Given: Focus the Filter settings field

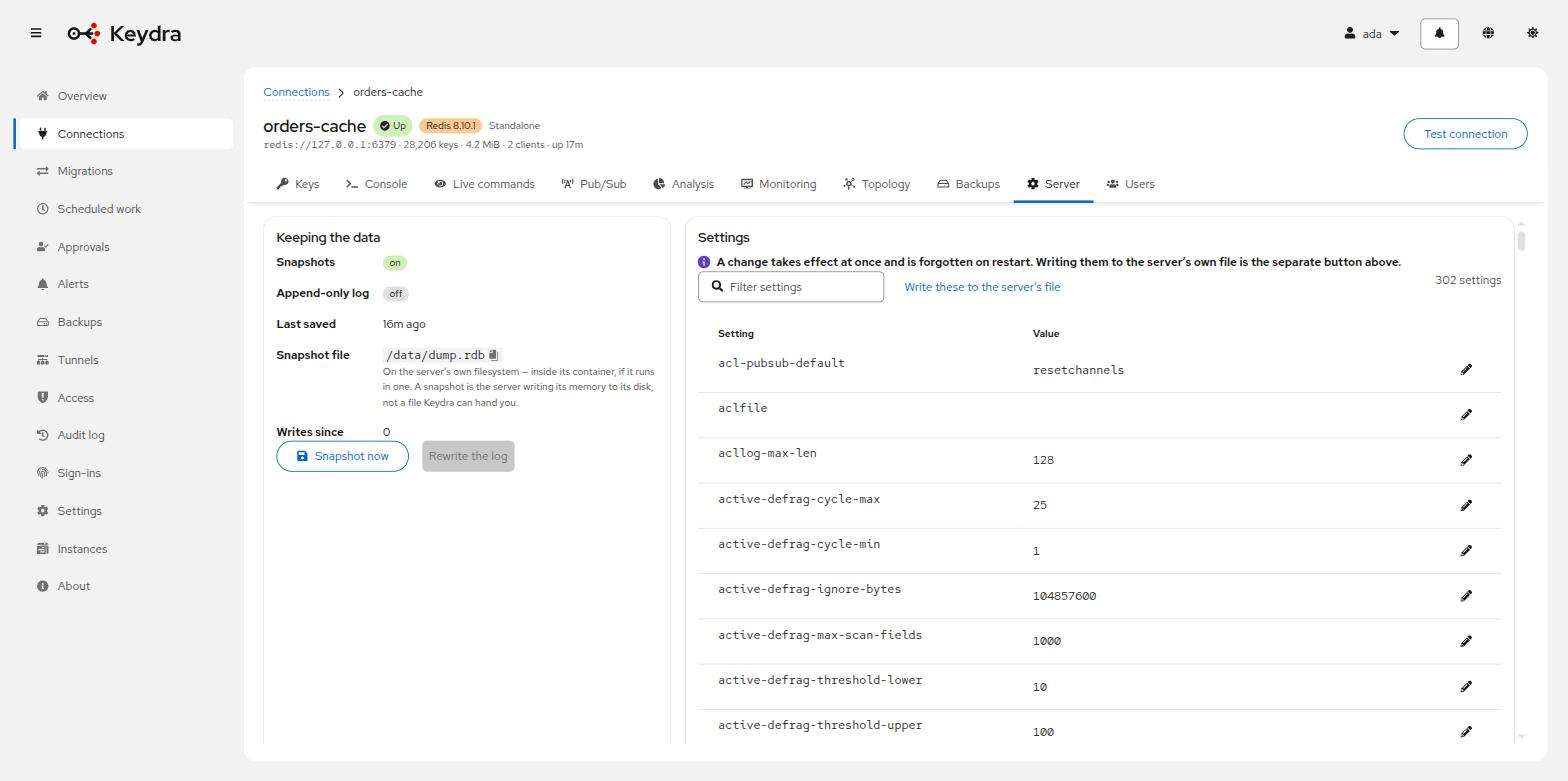Looking at the screenshot, I should (791, 287).
